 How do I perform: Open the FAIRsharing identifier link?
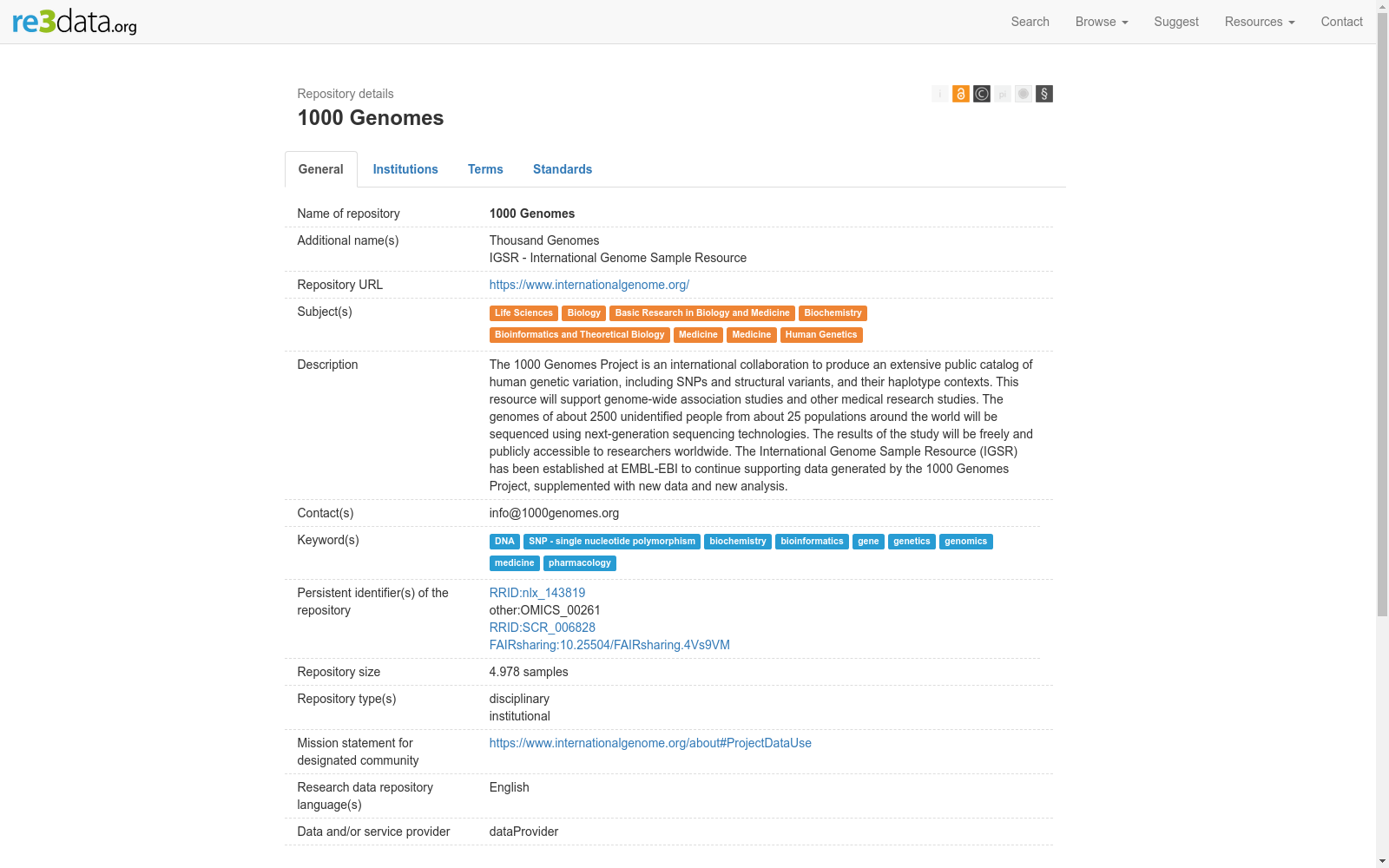[609, 645]
